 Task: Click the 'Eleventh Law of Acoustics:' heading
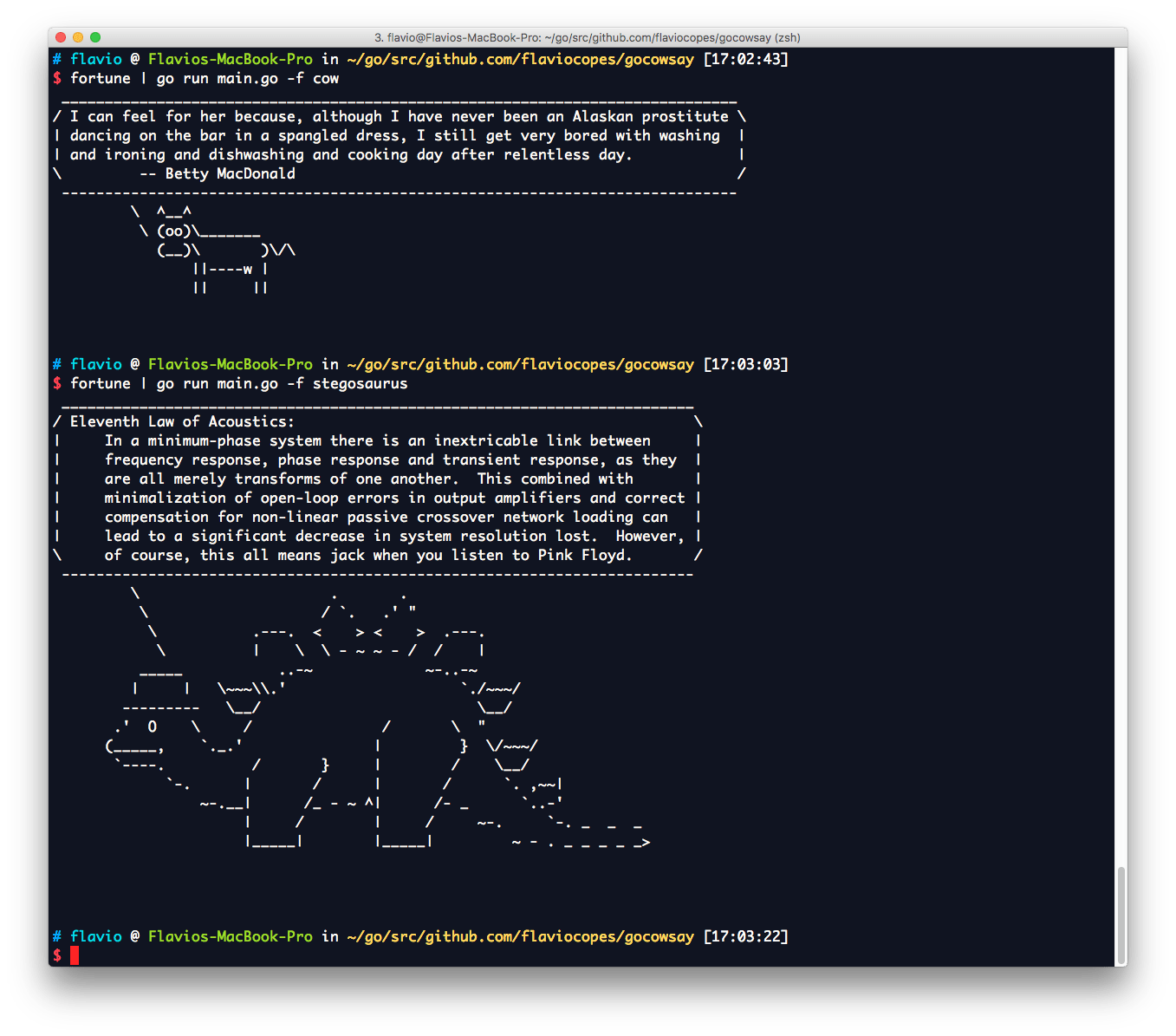pyautogui.click(x=182, y=421)
